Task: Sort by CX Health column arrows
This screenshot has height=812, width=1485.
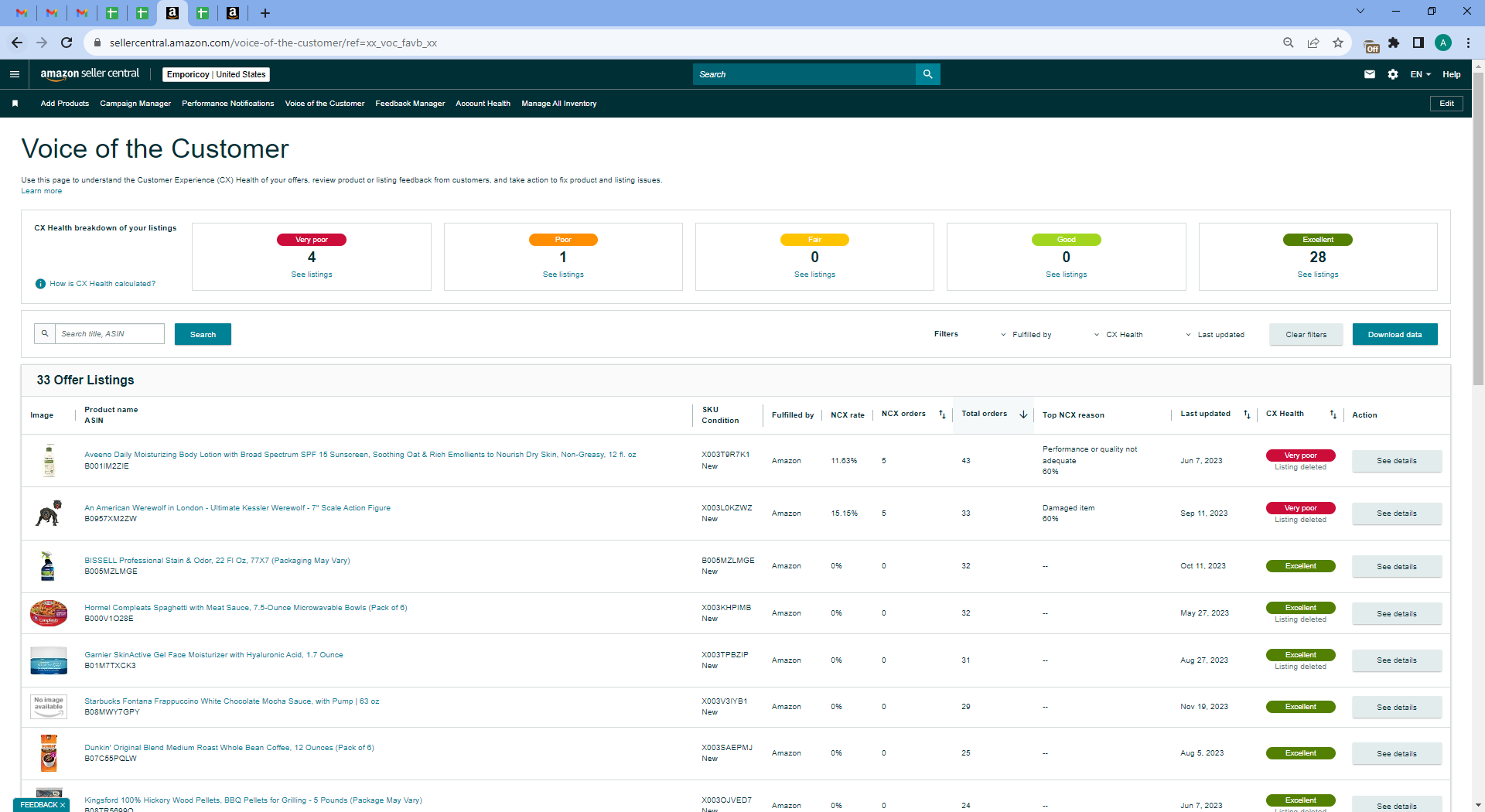Action: [1333, 415]
